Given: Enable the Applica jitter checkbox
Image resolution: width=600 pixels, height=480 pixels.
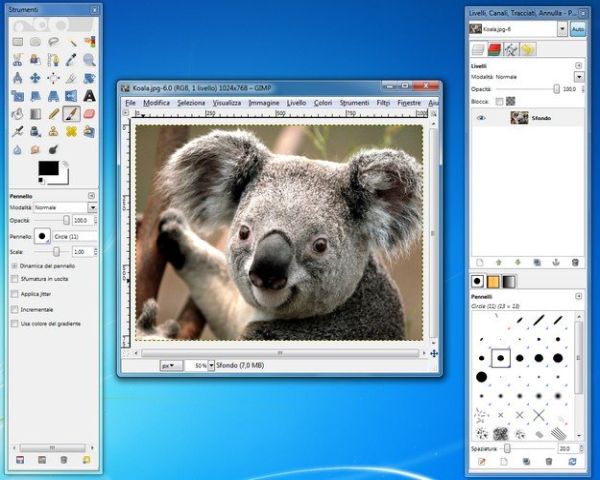Looking at the screenshot, I should pos(14,295).
